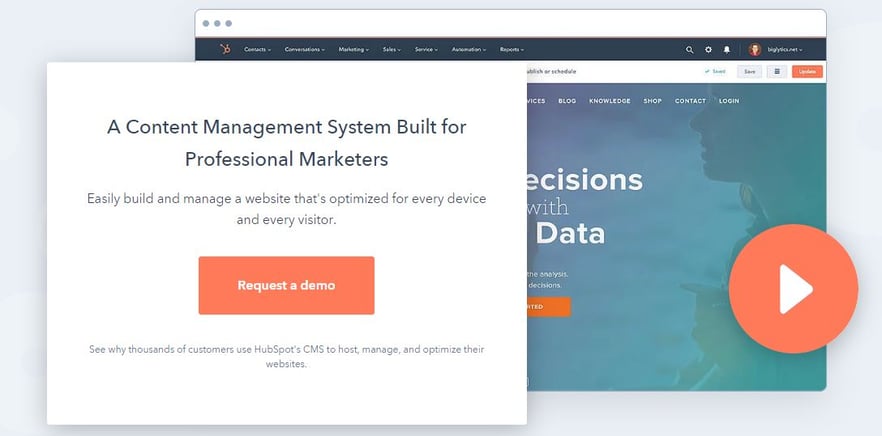
Task: Open the biglytics.net account dropdown
Action: 785,50
